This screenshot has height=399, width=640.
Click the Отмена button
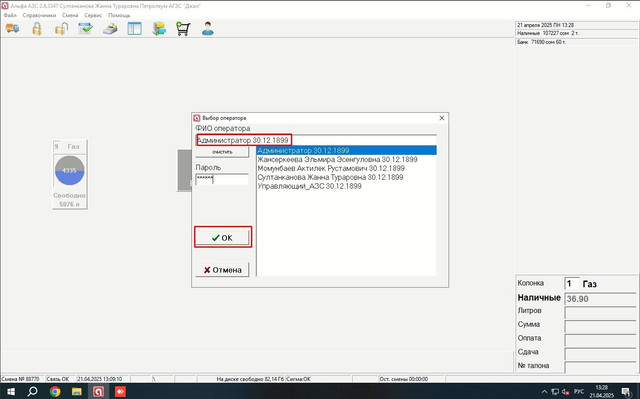[222, 270]
